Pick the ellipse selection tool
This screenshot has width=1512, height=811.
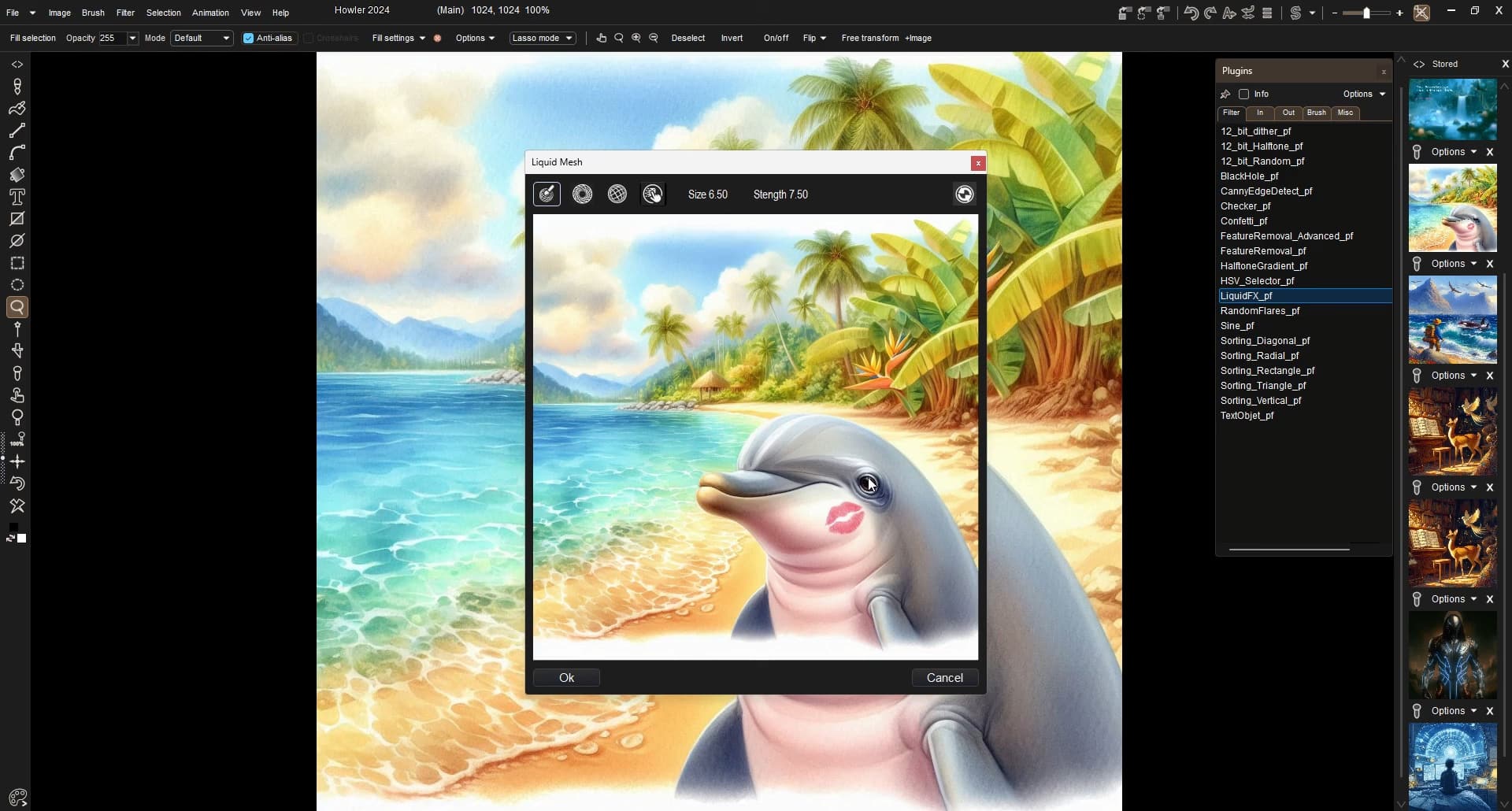17,285
